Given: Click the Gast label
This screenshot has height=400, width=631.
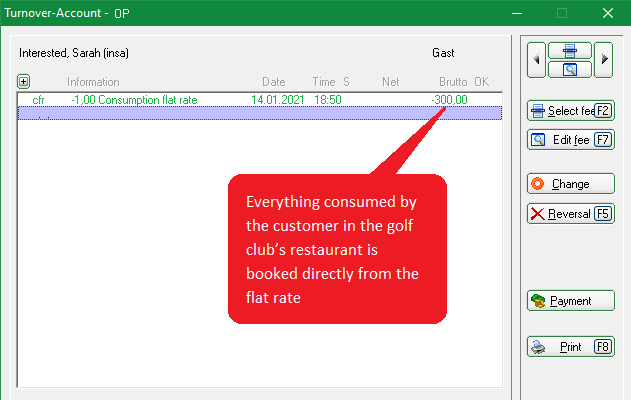Looking at the screenshot, I should (443, 53).
